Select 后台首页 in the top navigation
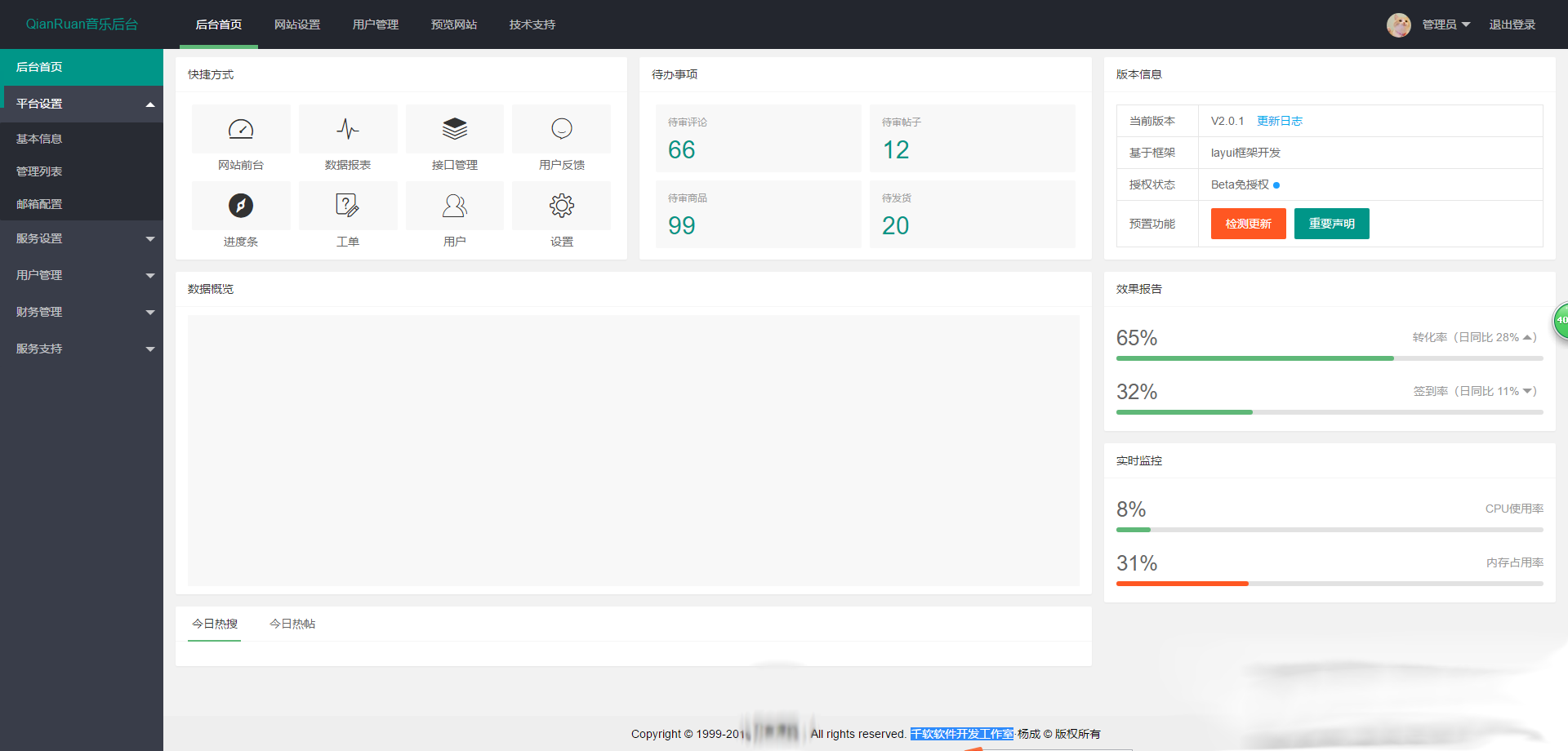This screenshot has width=1568, height=751. [219, 24]
